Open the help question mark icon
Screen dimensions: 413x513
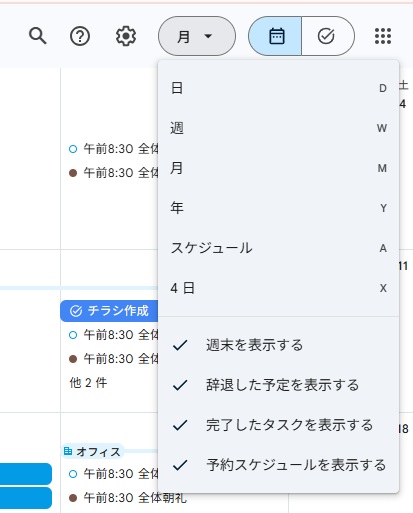(80, 36)
